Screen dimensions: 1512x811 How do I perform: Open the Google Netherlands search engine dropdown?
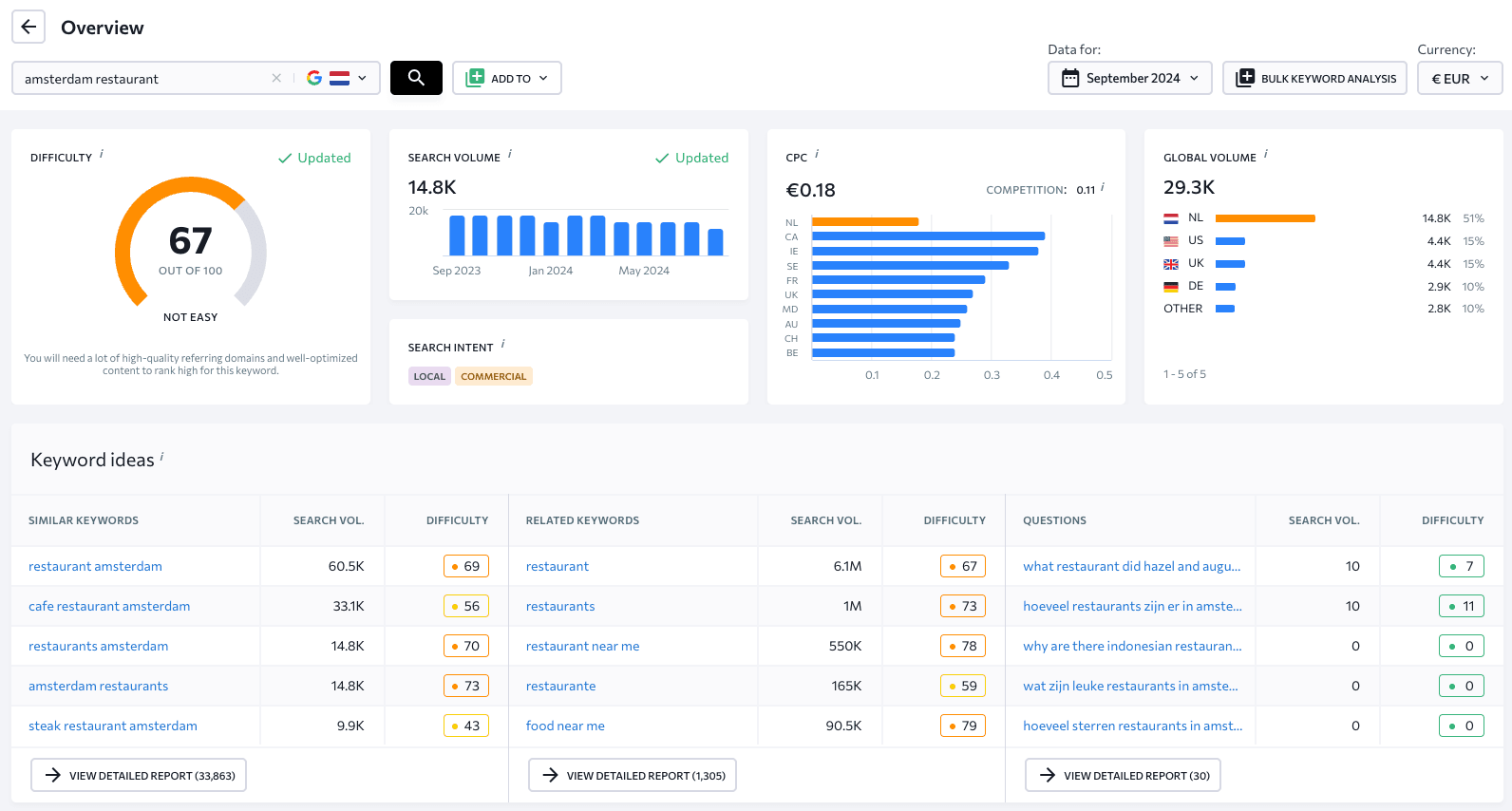(x=337, y=78)
